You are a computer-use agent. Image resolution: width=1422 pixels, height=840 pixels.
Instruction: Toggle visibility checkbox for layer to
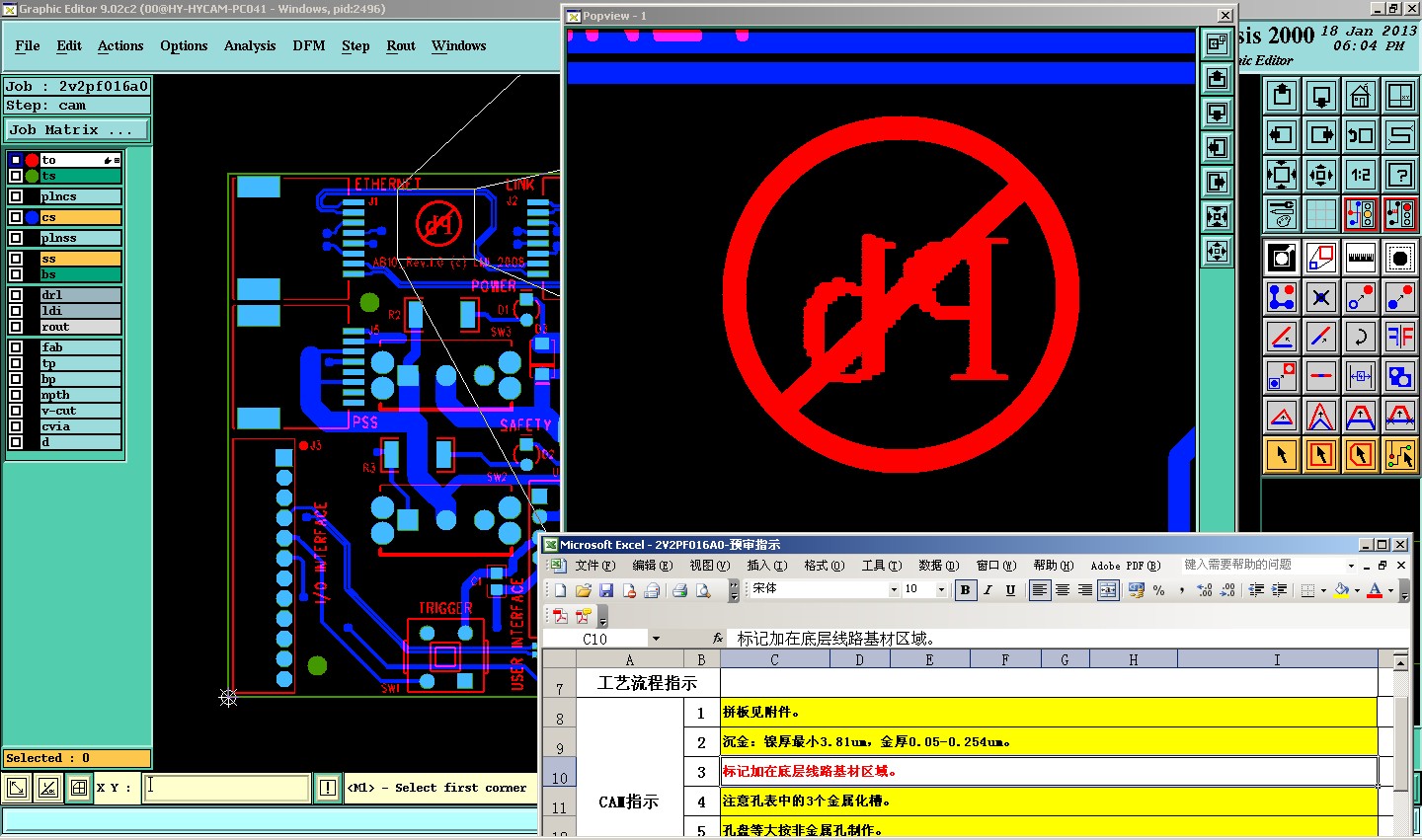tap(16, 160)
